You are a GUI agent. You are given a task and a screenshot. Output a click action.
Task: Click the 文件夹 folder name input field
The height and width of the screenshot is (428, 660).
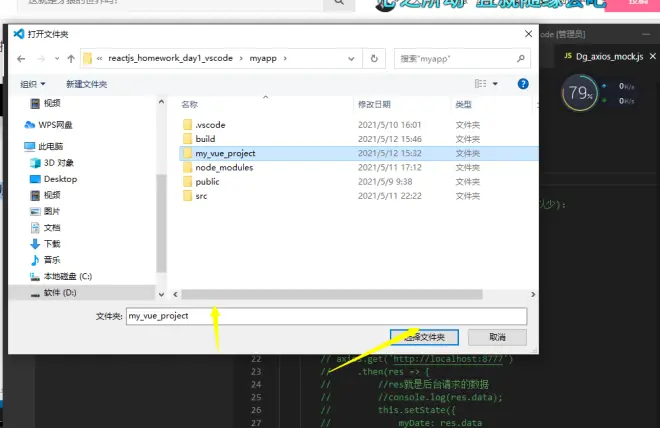(x=326, y=316)
